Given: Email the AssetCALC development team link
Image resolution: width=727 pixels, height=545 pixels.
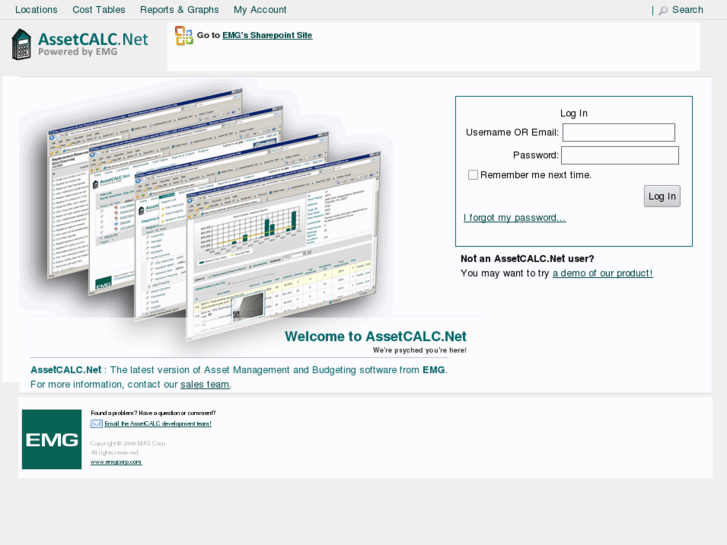Looking at the screenshot, I should (158, 423).
